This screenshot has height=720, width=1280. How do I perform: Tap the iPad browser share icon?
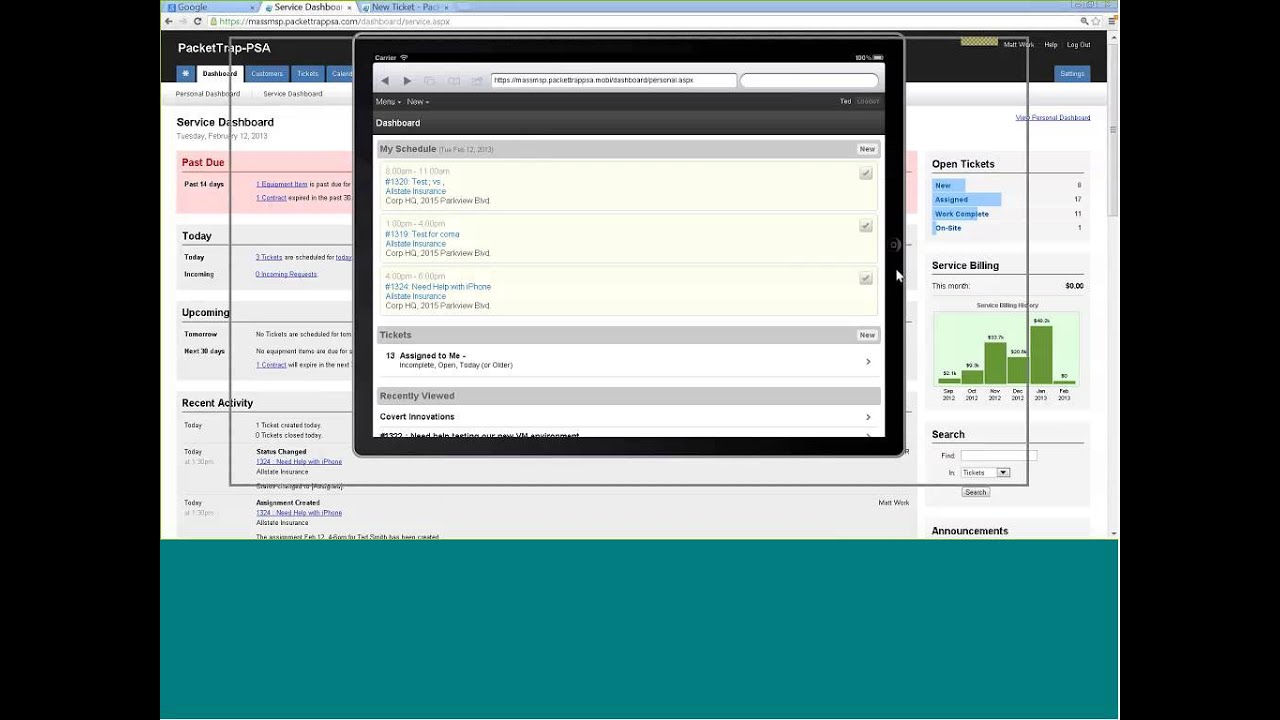coord(477,81)
